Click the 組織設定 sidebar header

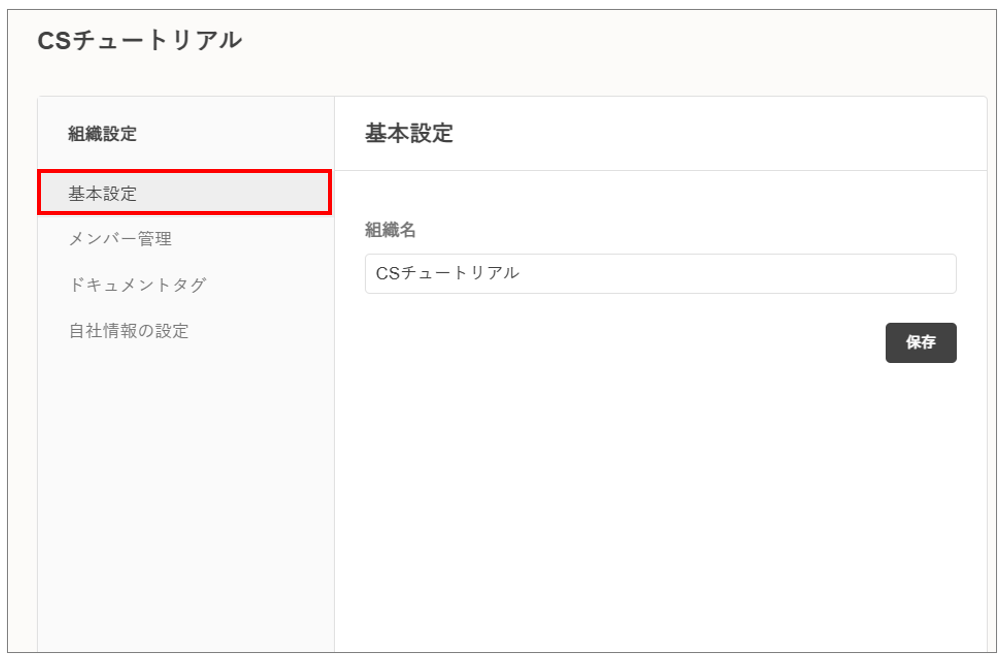pyautogui.click(x=102, y=133)
